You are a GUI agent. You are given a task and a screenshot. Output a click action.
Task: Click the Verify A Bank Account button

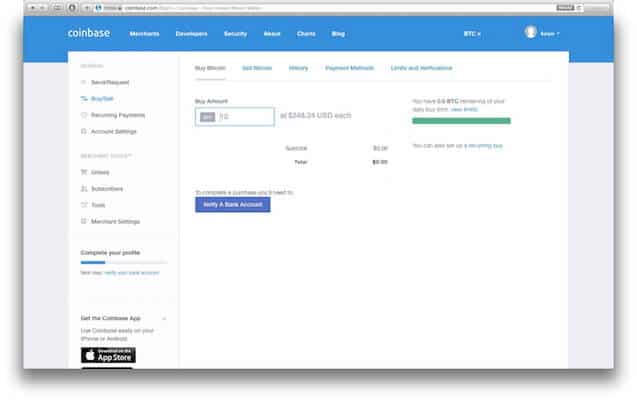(x=232, y=204)
